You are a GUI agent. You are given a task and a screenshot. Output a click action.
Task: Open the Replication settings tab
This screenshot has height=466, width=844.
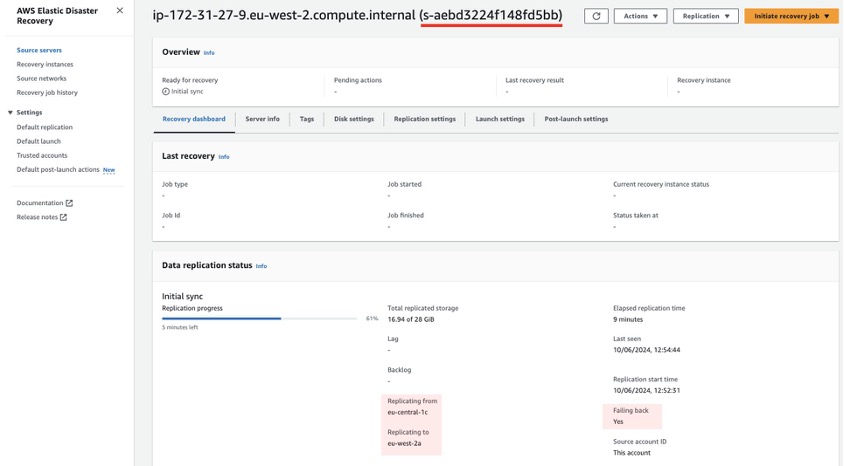pos(425,119)
